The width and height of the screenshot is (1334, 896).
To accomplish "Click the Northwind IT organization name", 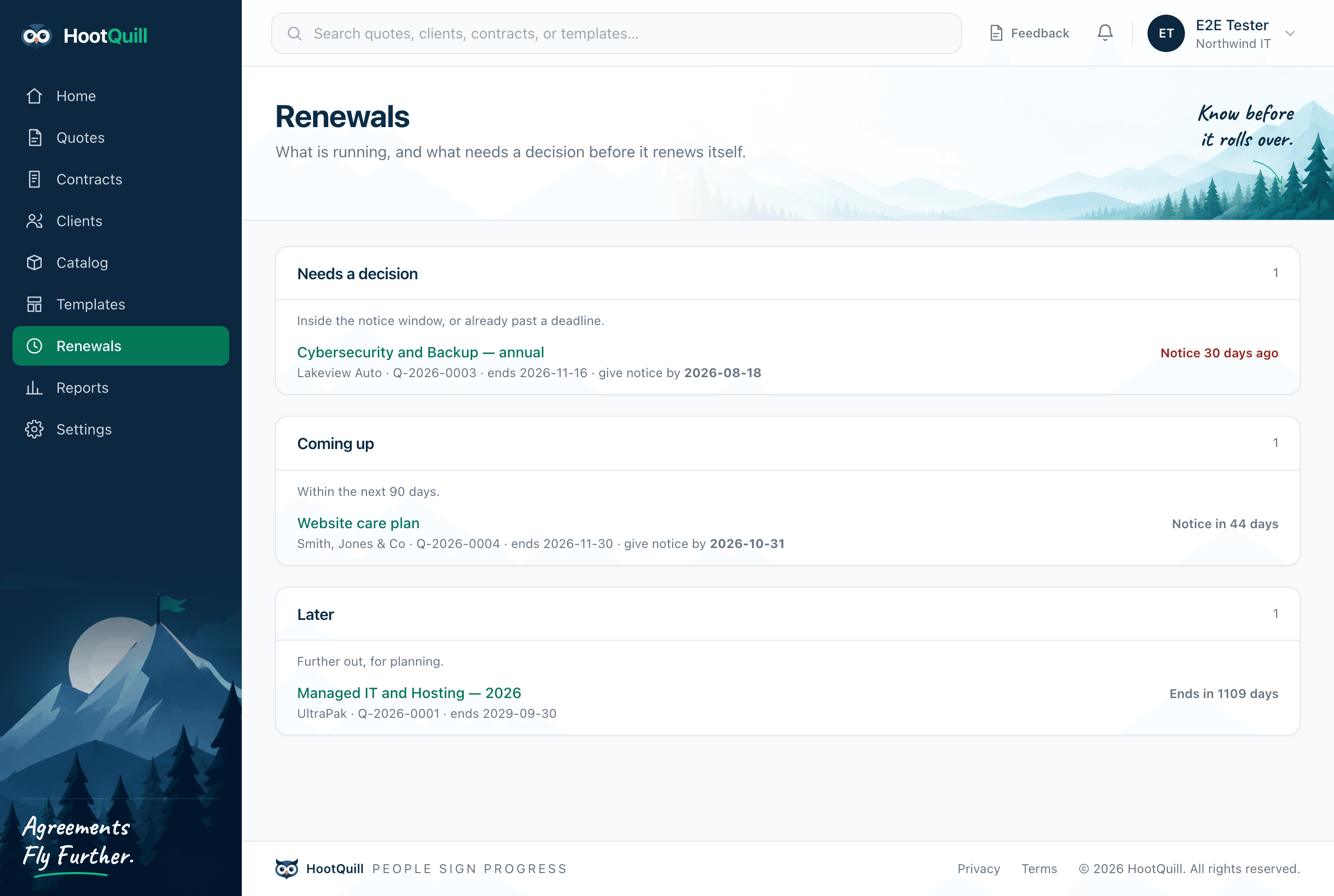I will pos(1233,44).
